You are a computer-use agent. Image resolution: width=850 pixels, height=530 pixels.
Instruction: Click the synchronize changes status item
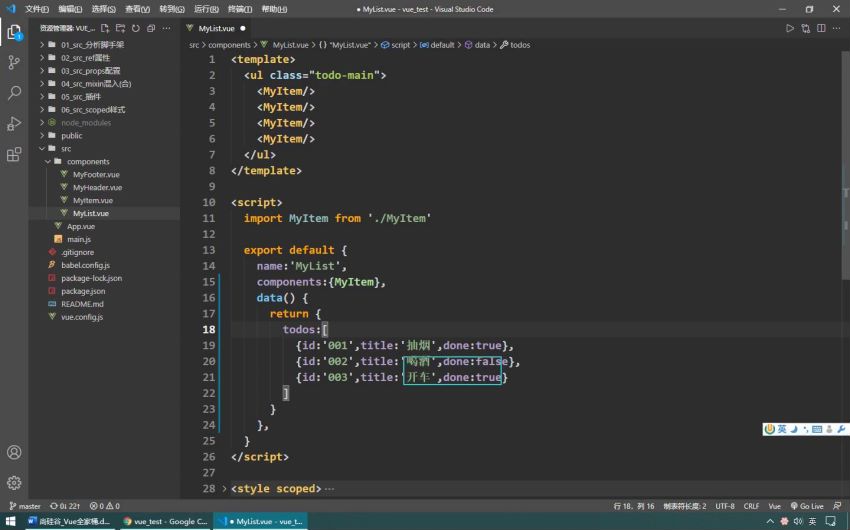[x=65, y=506]
